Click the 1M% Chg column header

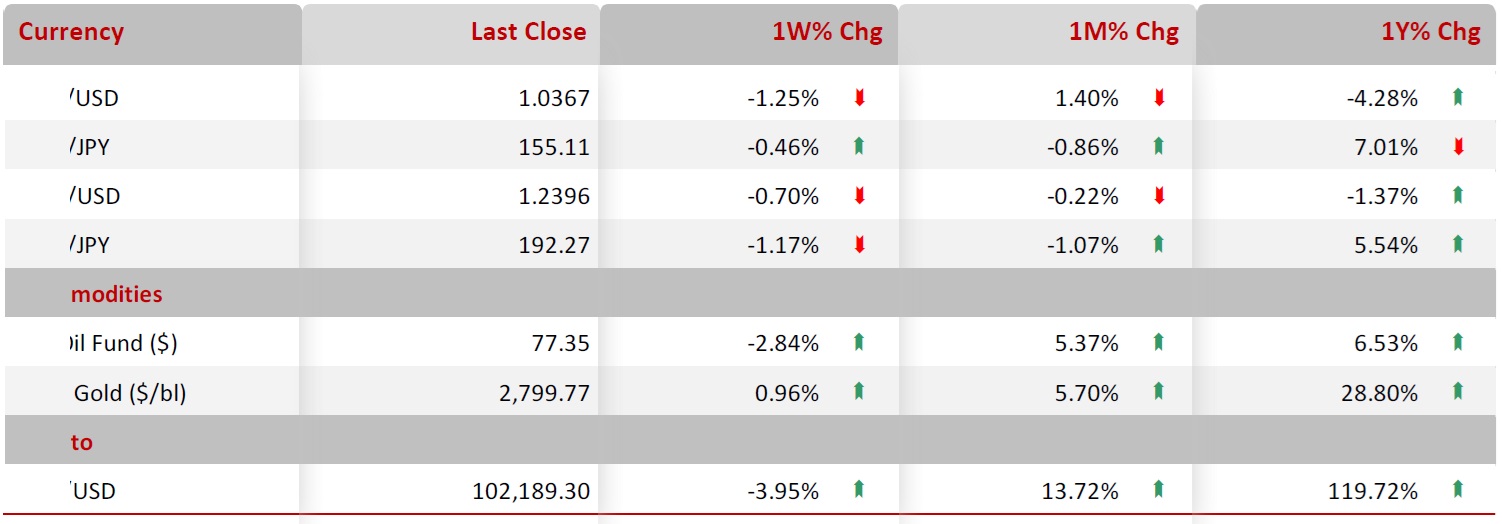coord(1124,32)
